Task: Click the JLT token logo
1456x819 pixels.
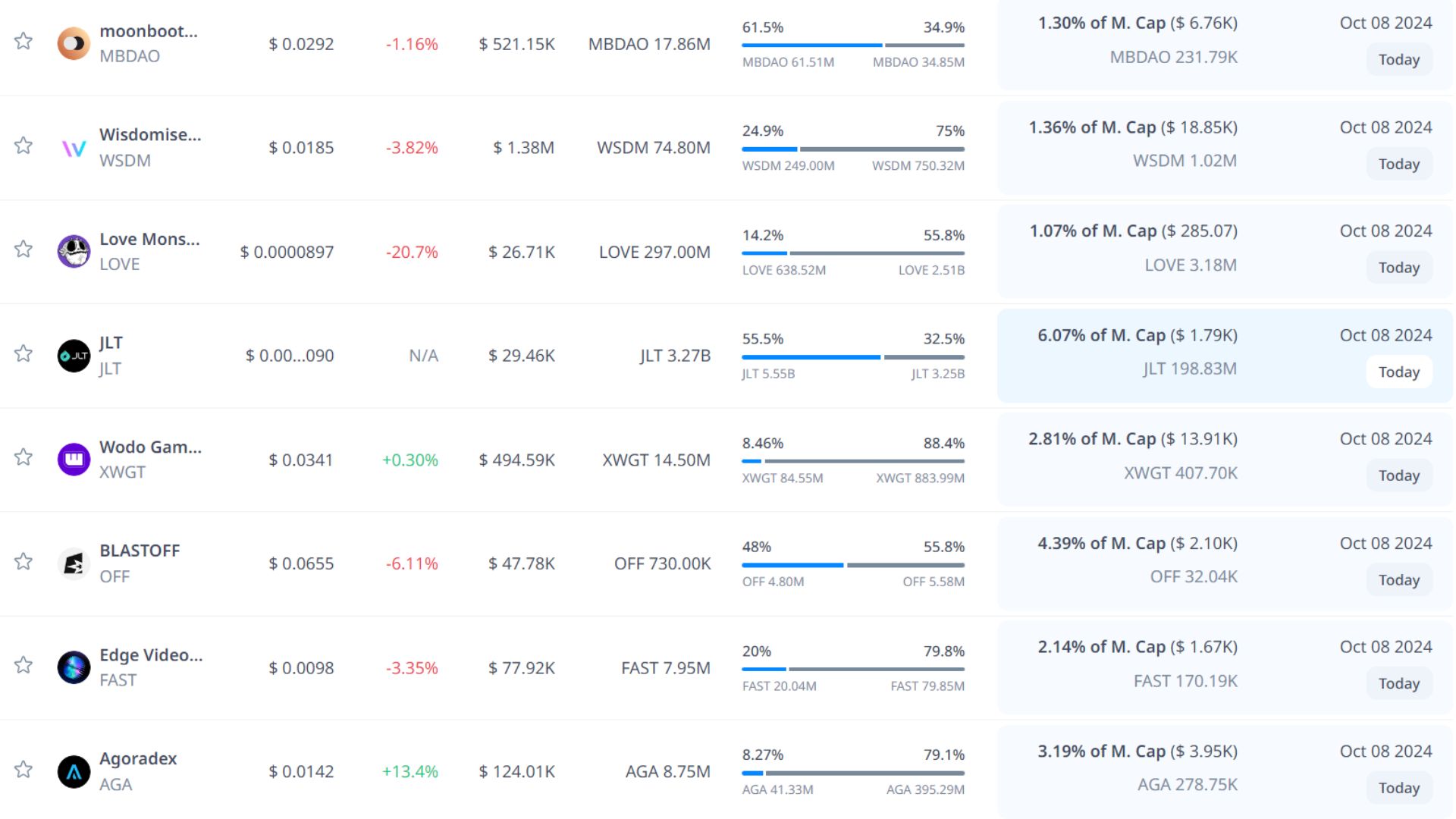Action: 74,356
